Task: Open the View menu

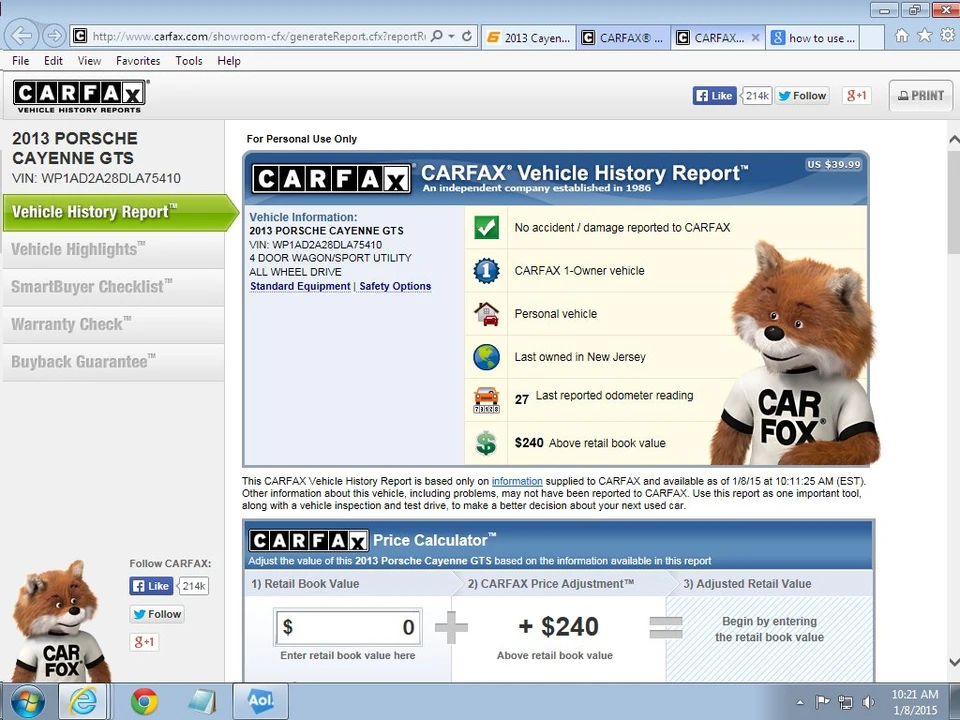Action: point(89,61)
